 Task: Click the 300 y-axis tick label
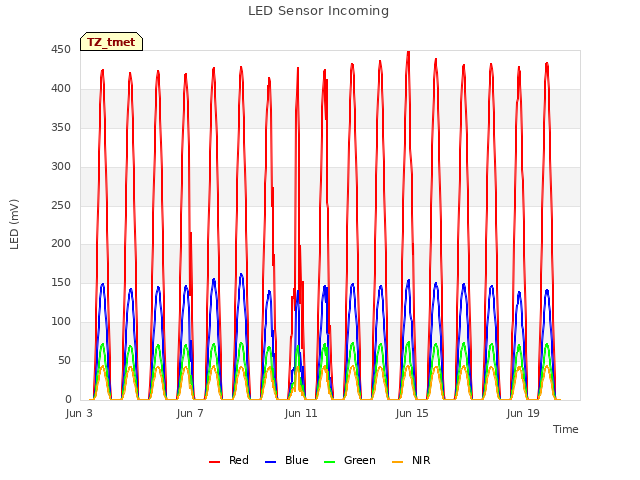(61, 167)
